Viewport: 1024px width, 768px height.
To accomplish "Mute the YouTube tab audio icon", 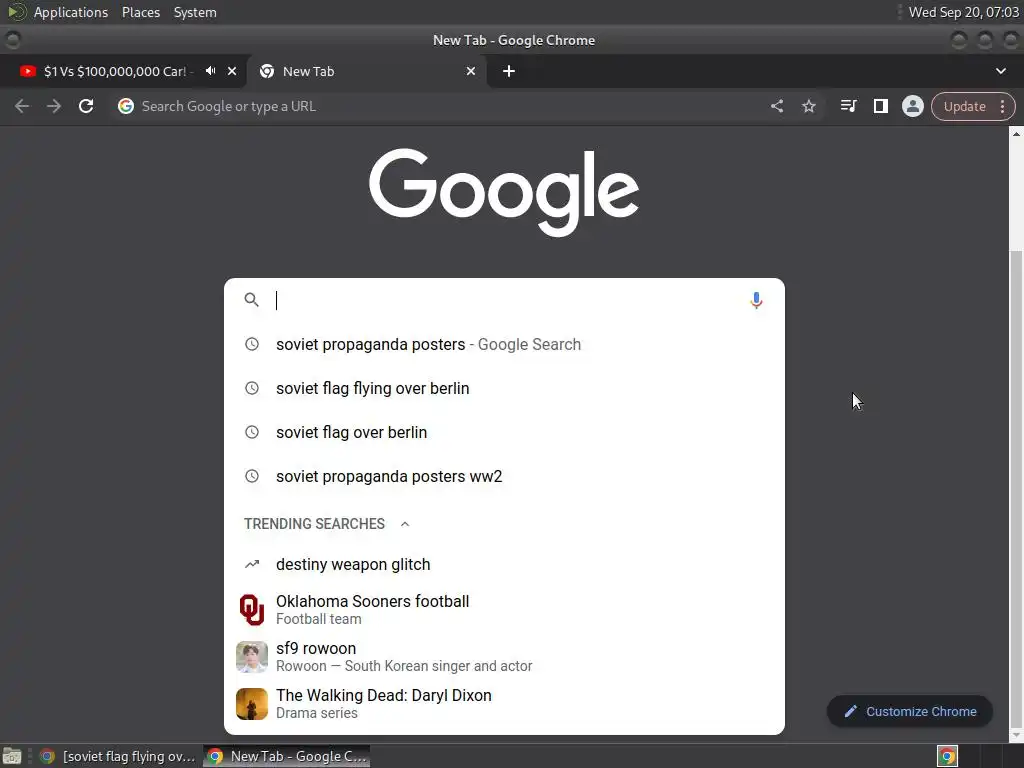I will pyautogui.click(x=210, y=71).
